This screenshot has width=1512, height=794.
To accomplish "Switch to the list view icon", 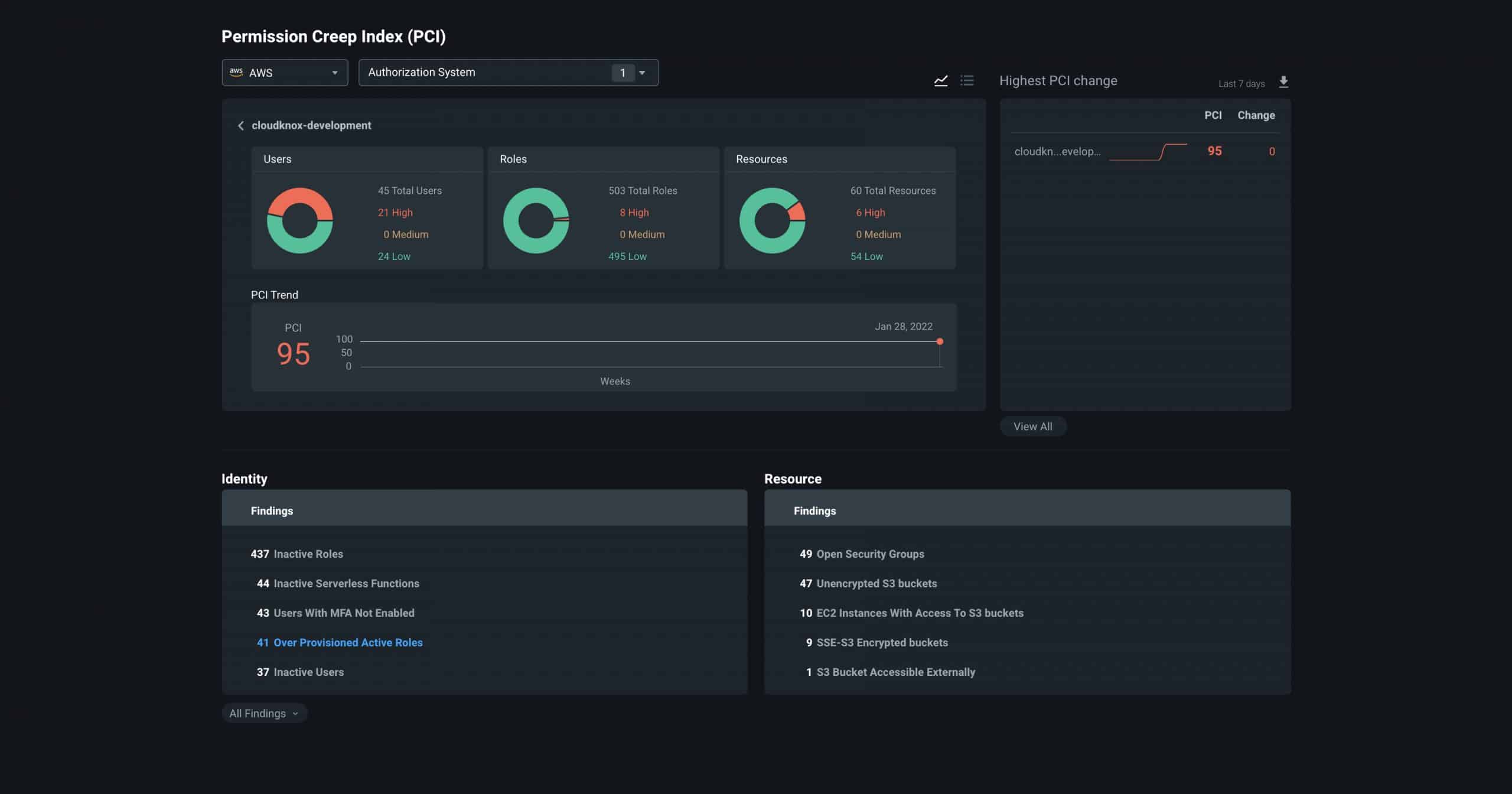I will pos(967,80).
